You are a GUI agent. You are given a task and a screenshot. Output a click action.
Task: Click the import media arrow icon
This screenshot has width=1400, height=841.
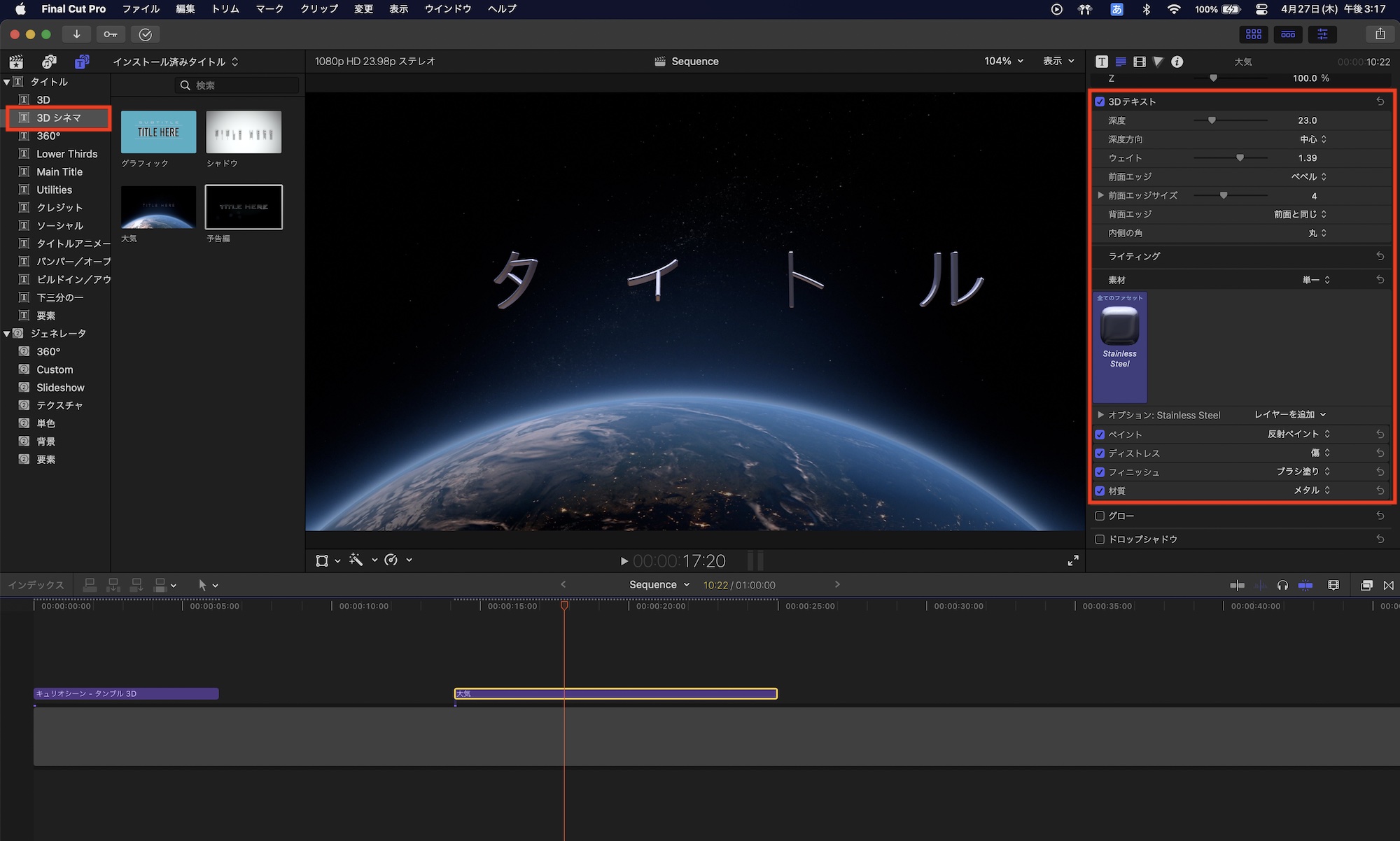pyautogui.click(x=76, y=34)
